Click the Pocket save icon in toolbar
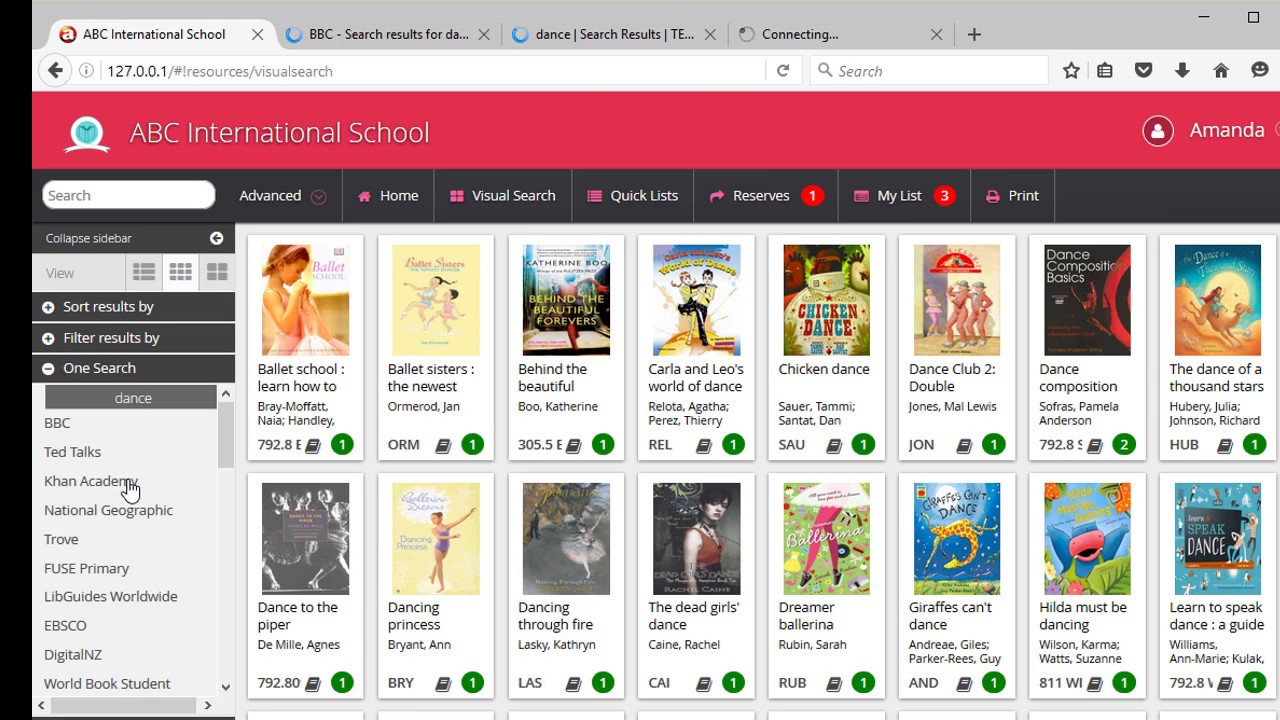The image size is (1280, 720). (x=1143, y=71)
